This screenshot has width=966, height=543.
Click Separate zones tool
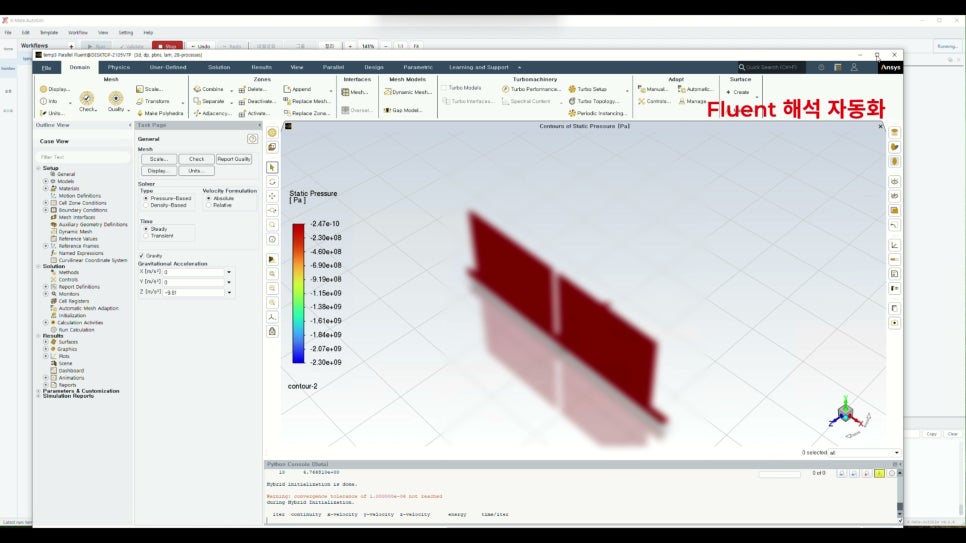pyautogui.click(x=209, y=101)
